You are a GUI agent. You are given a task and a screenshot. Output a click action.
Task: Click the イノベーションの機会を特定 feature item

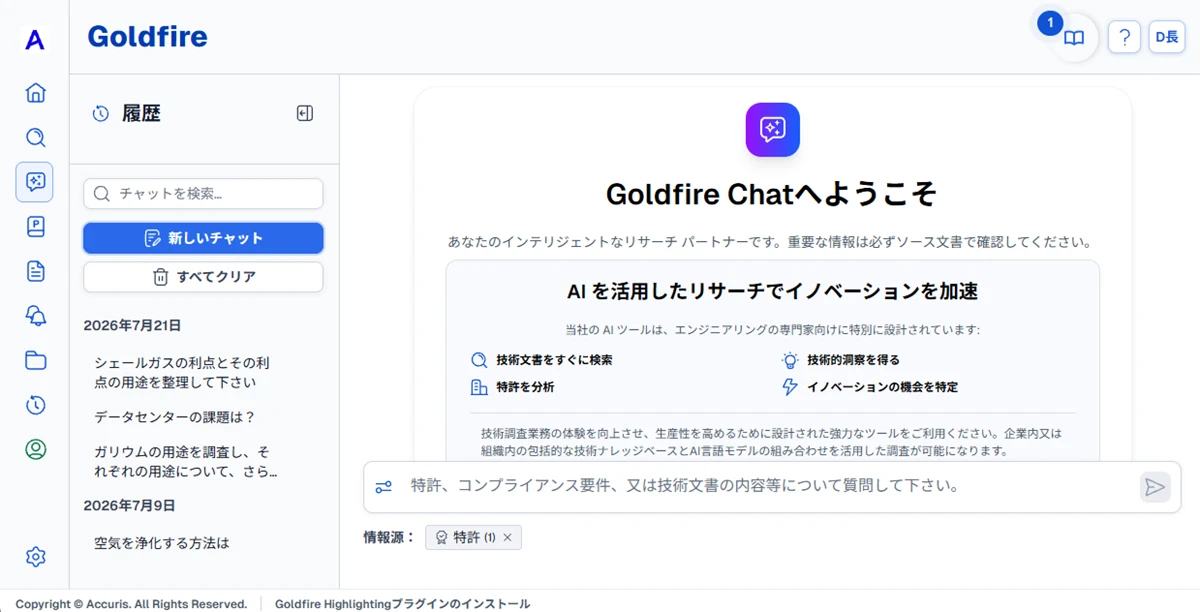[x=869, y=387]
